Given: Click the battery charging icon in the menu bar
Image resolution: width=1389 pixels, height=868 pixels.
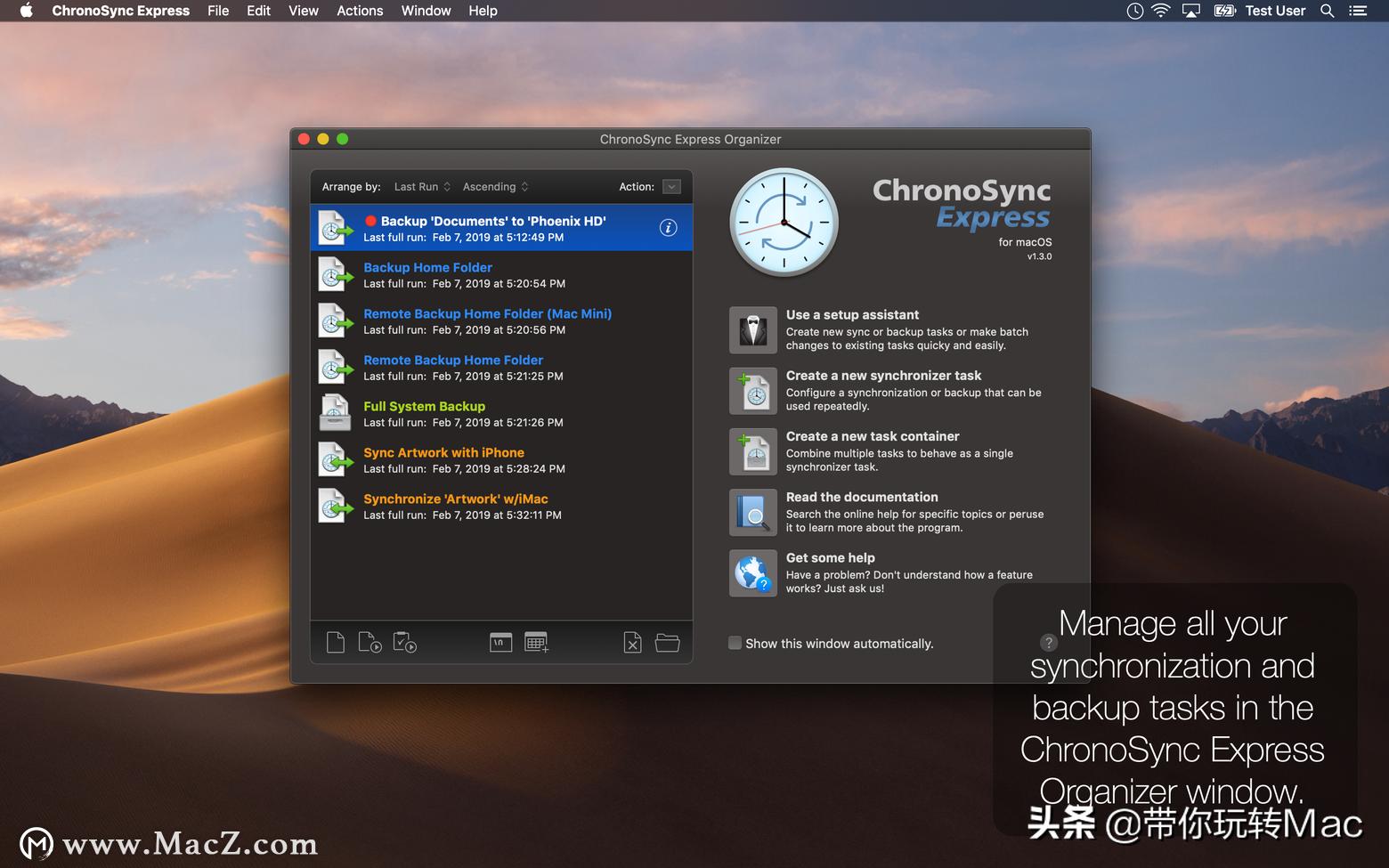Looking at the screenshot, I should [x=1225, y=11].
